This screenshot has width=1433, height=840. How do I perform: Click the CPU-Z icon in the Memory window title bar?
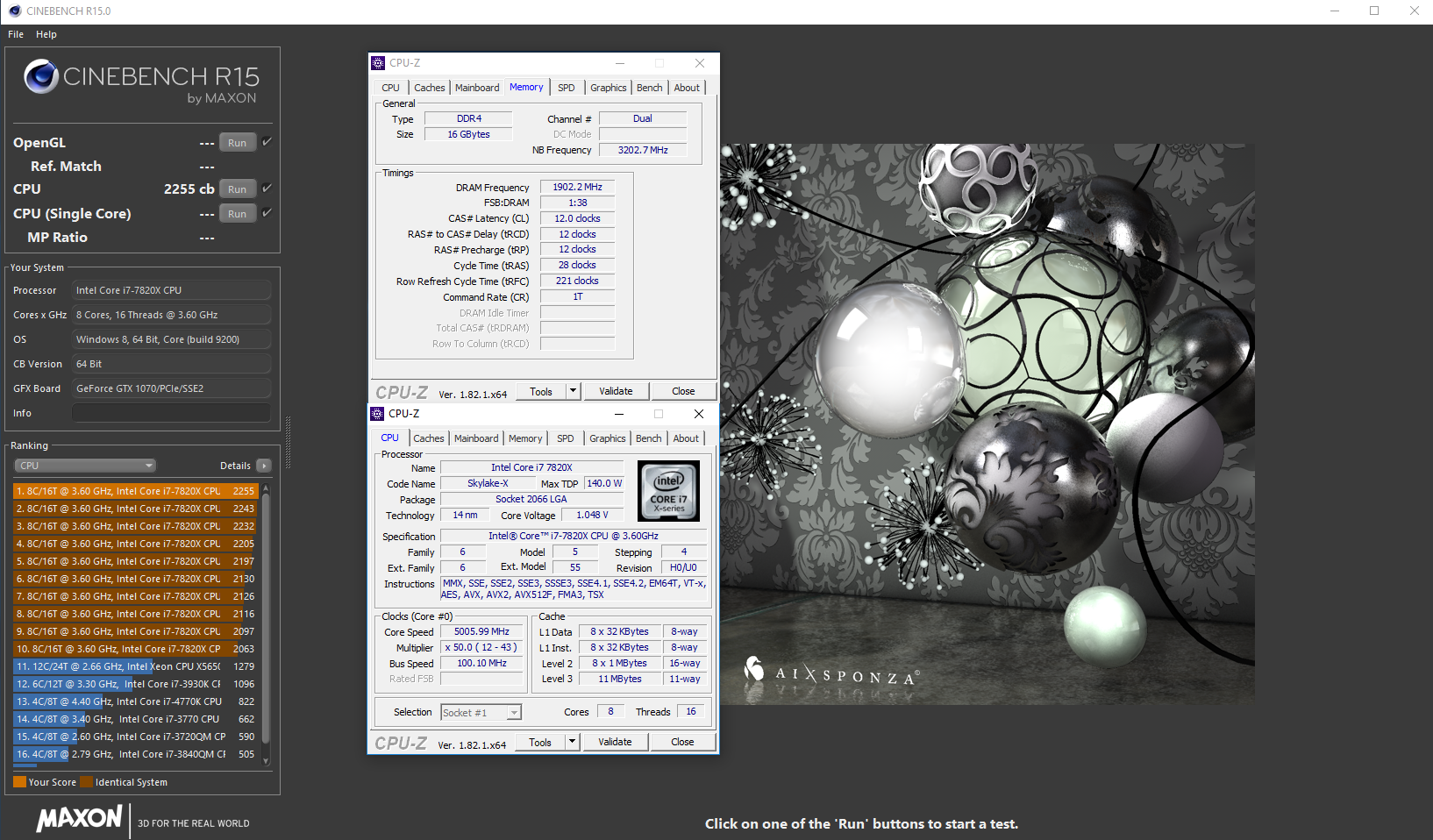tap(378, 63)
